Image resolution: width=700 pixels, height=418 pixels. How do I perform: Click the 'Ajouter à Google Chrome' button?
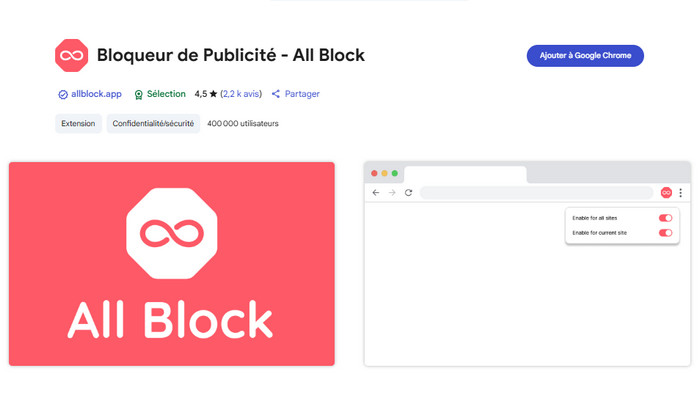coord(585,56)
